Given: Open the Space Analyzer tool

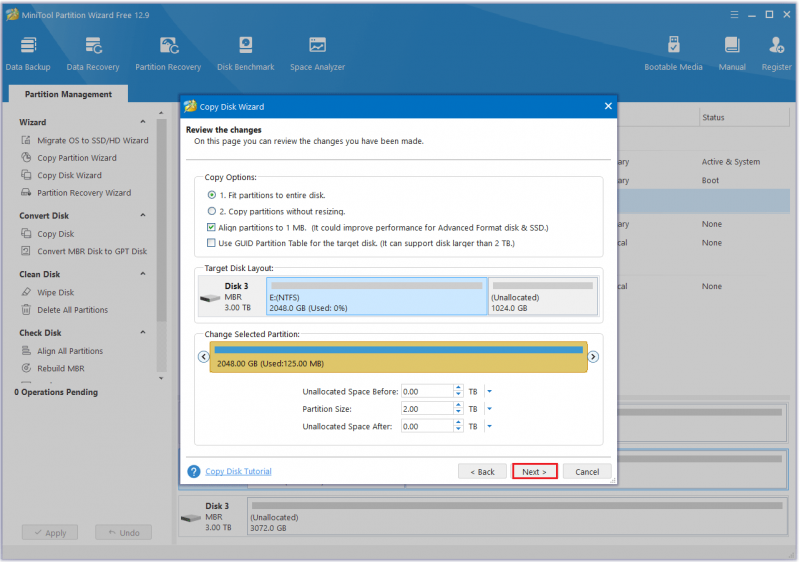Looking at the screenshot, I should (x=317, y=54).
